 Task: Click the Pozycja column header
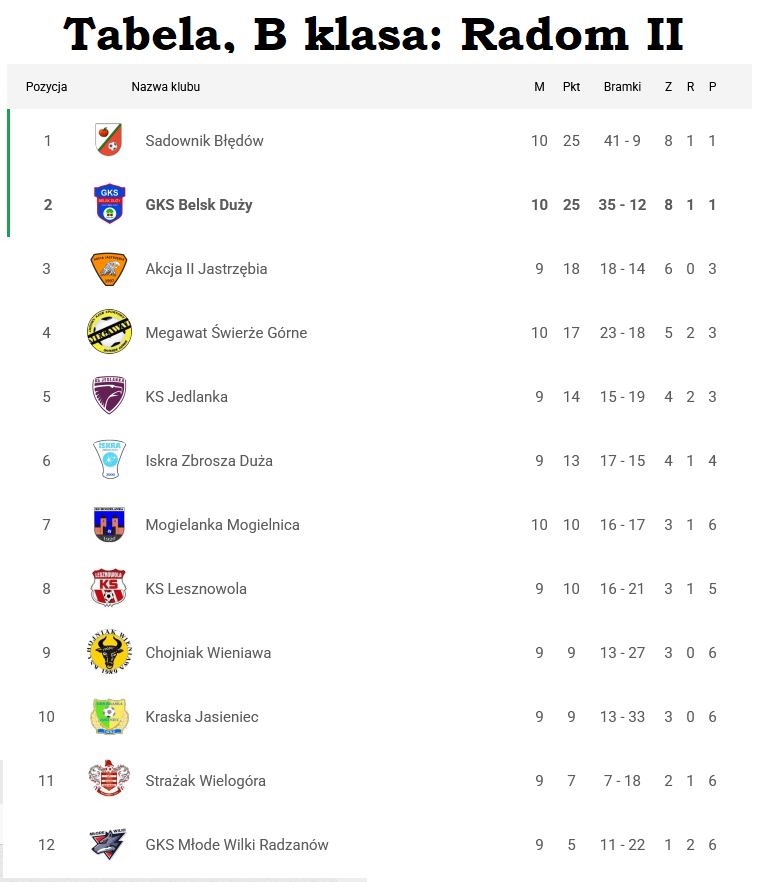[x=47, y=87]
